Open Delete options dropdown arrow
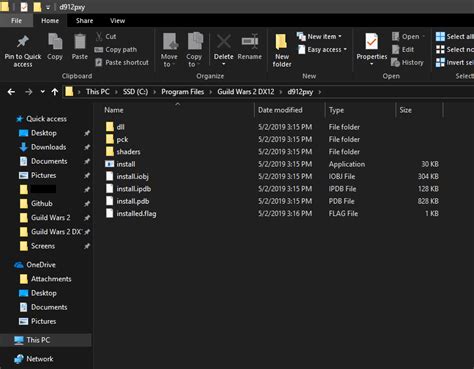474x369 pixels. 224,64
